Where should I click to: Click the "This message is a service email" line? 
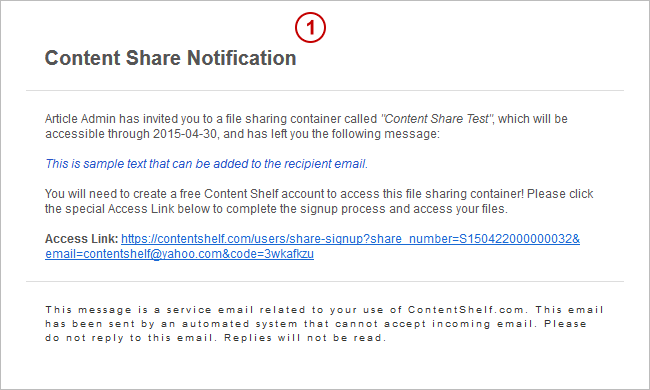click(x=149, y=310)
